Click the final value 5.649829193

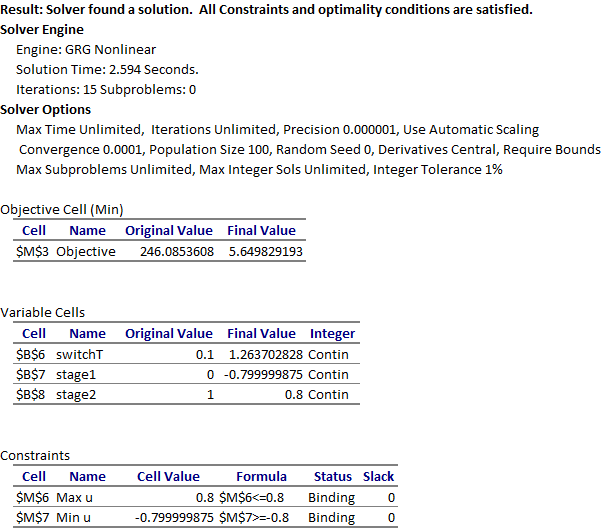point(266,252)
